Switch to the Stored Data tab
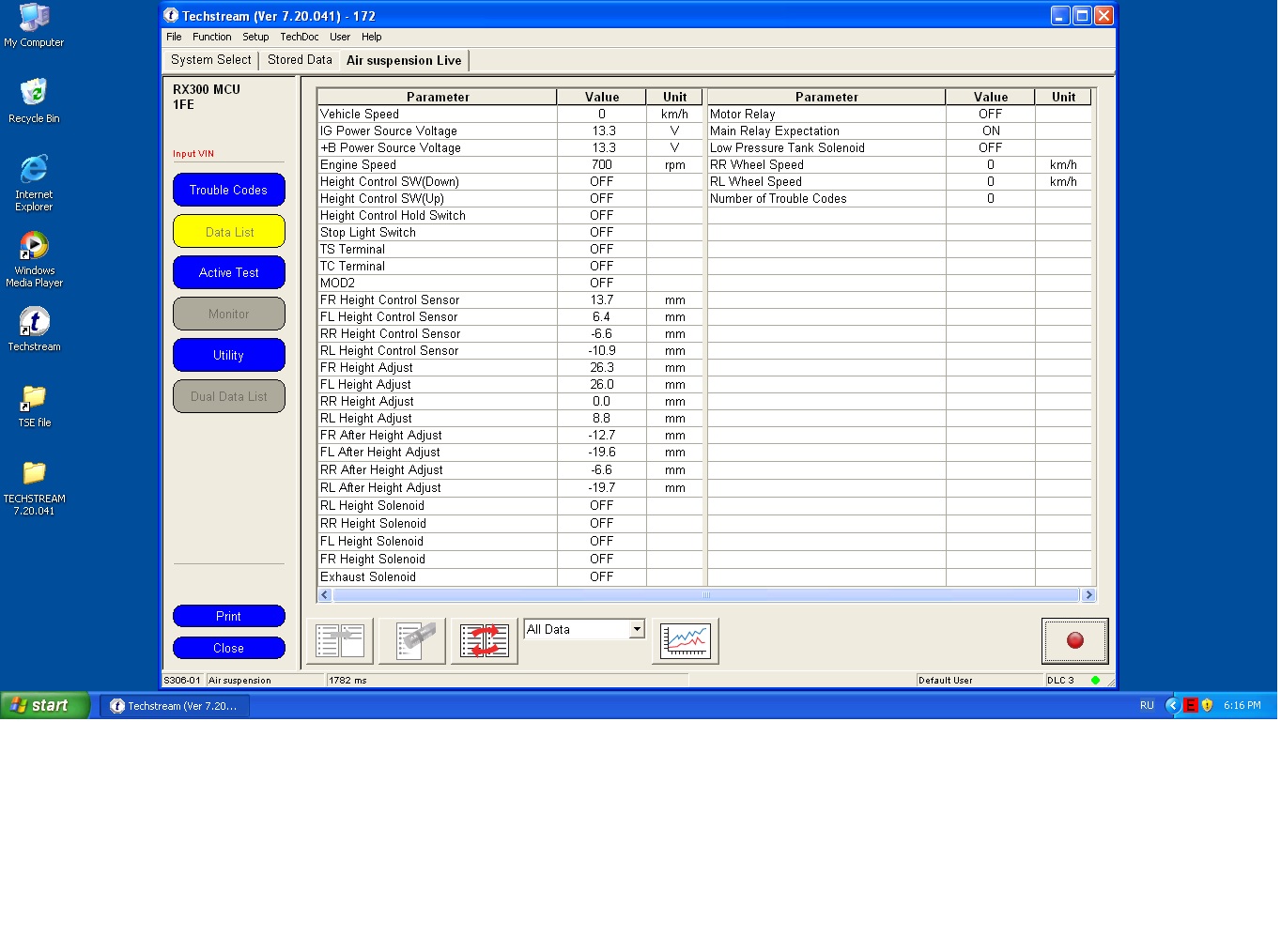Viewport: 1281px width, 952px height. point(300,60)
